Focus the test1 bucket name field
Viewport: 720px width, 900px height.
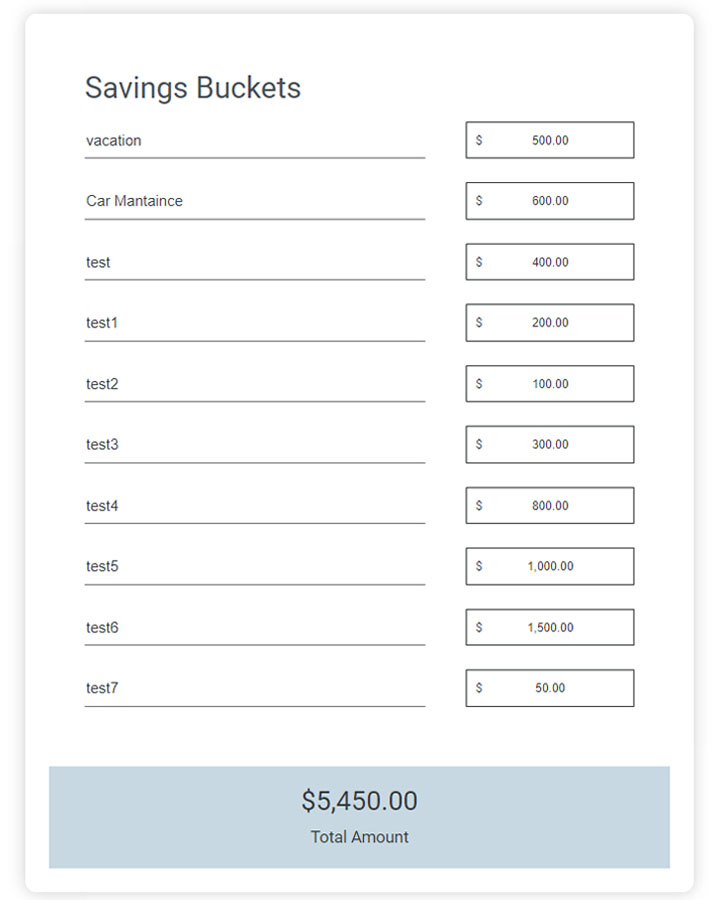click(x=254, y=323)
